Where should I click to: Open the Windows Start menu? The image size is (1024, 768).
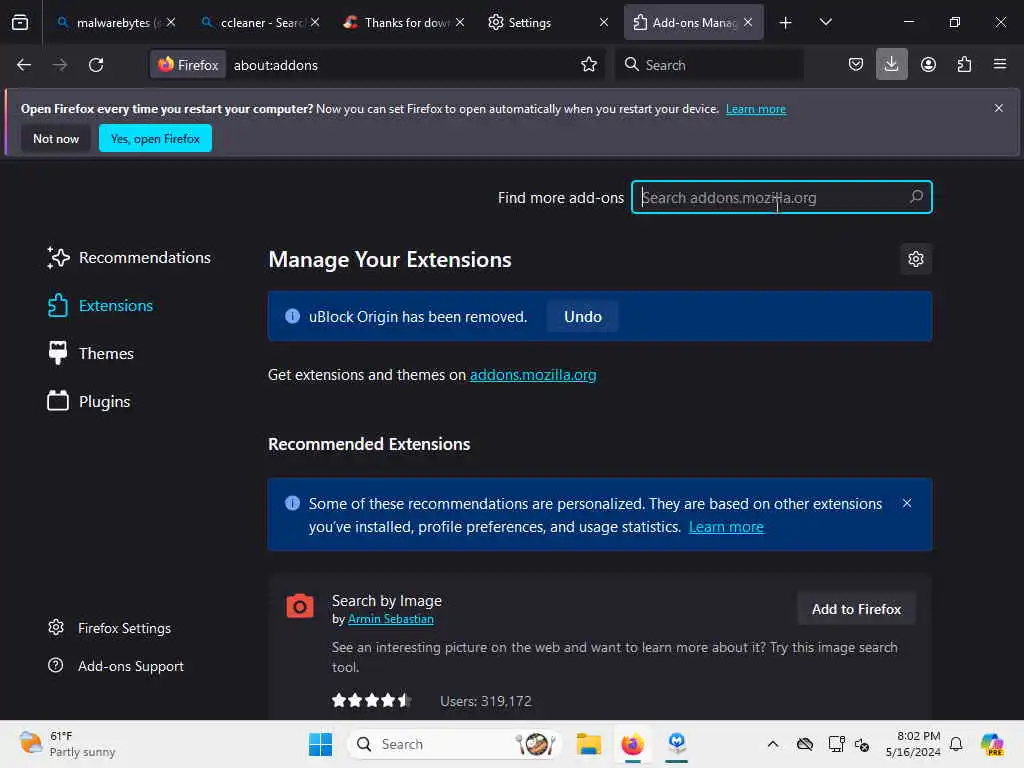click(320, 744)
